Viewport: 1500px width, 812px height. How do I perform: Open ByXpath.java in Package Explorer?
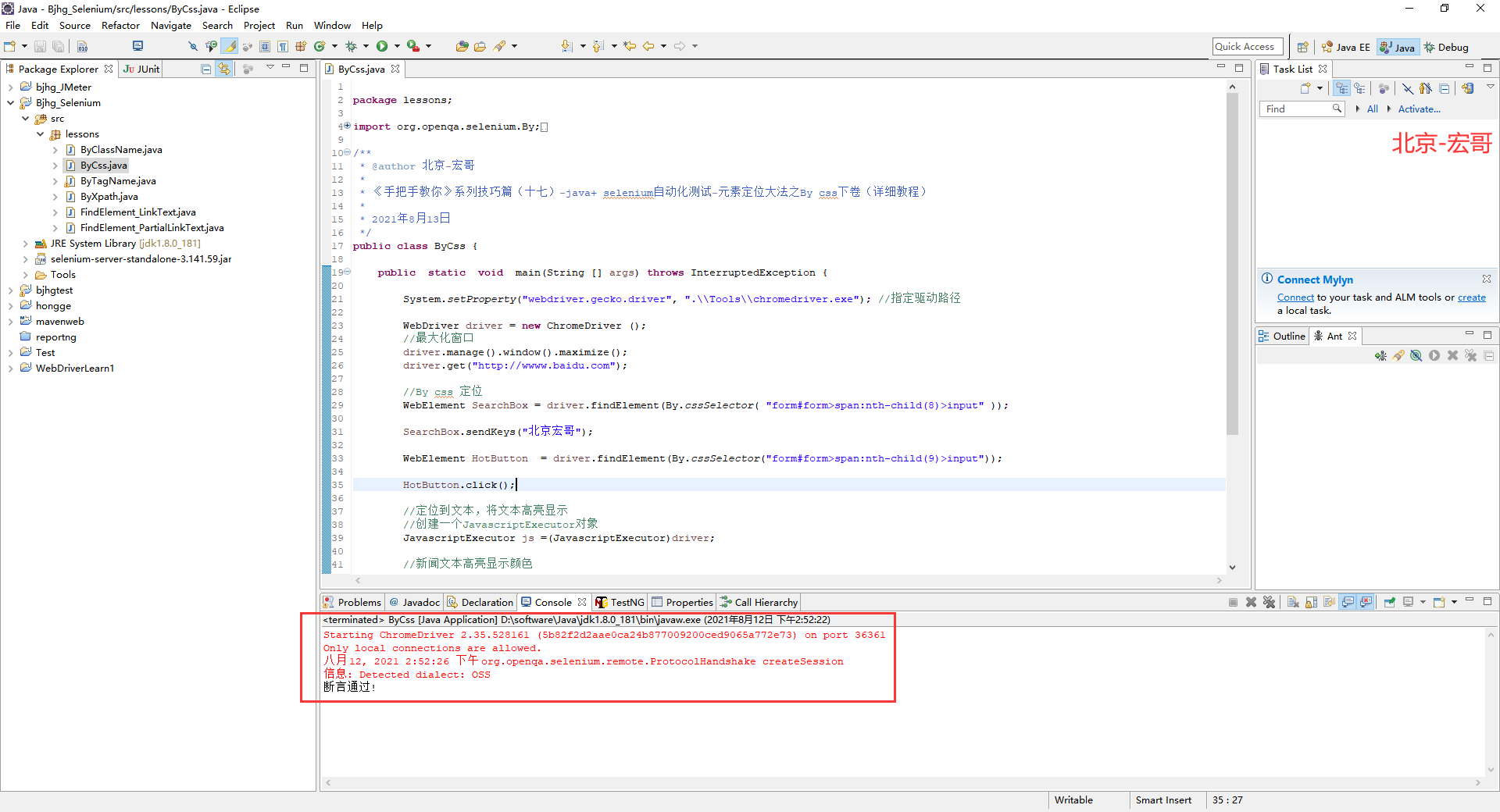109,197
